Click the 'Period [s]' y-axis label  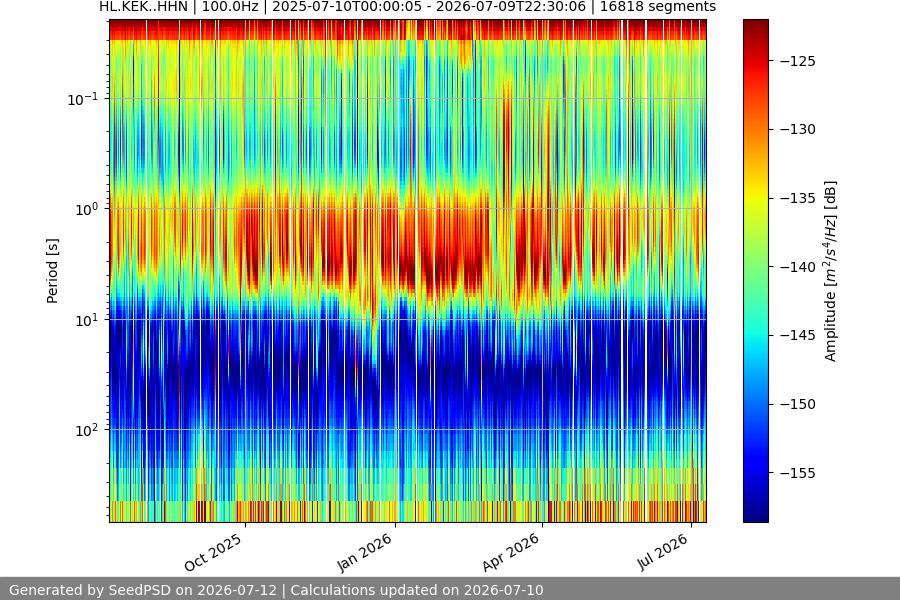(52, 271)
